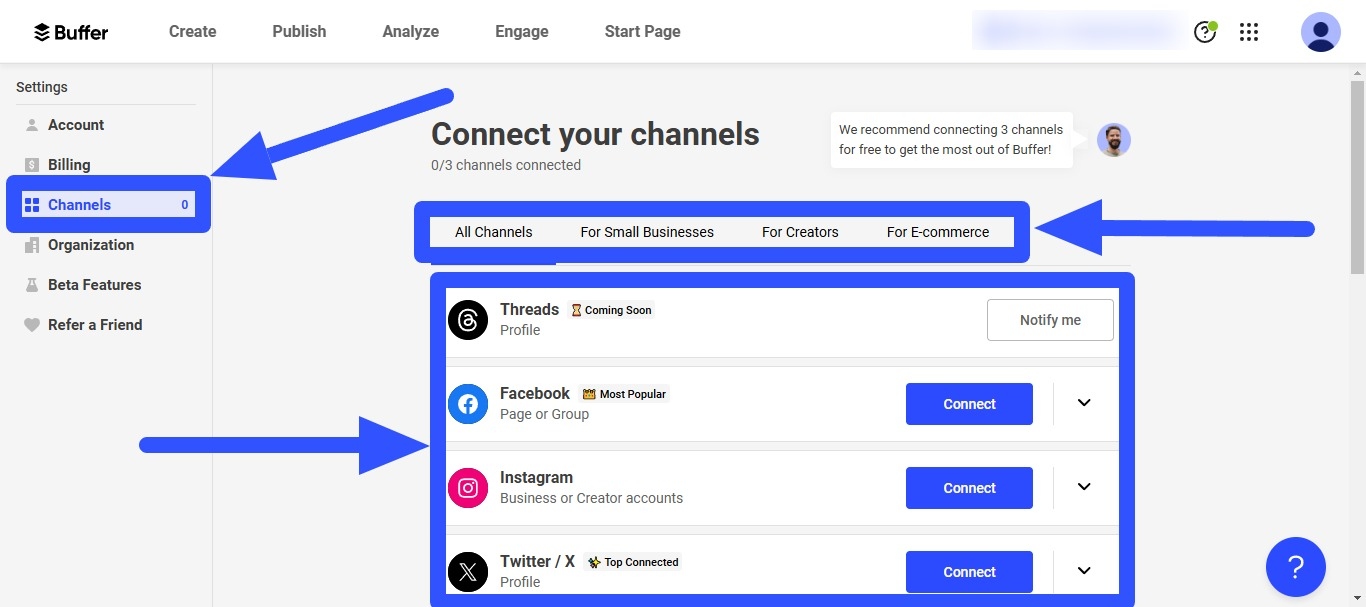Open the profile avatar
The width and height of the screenshot is (1366, 607).
point(1320,31)
